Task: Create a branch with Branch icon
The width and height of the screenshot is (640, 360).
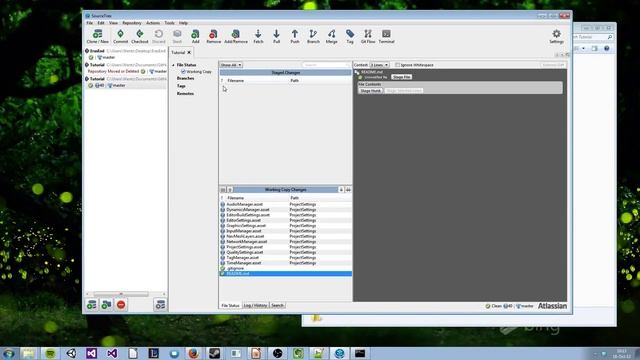Action: [313, 36]
